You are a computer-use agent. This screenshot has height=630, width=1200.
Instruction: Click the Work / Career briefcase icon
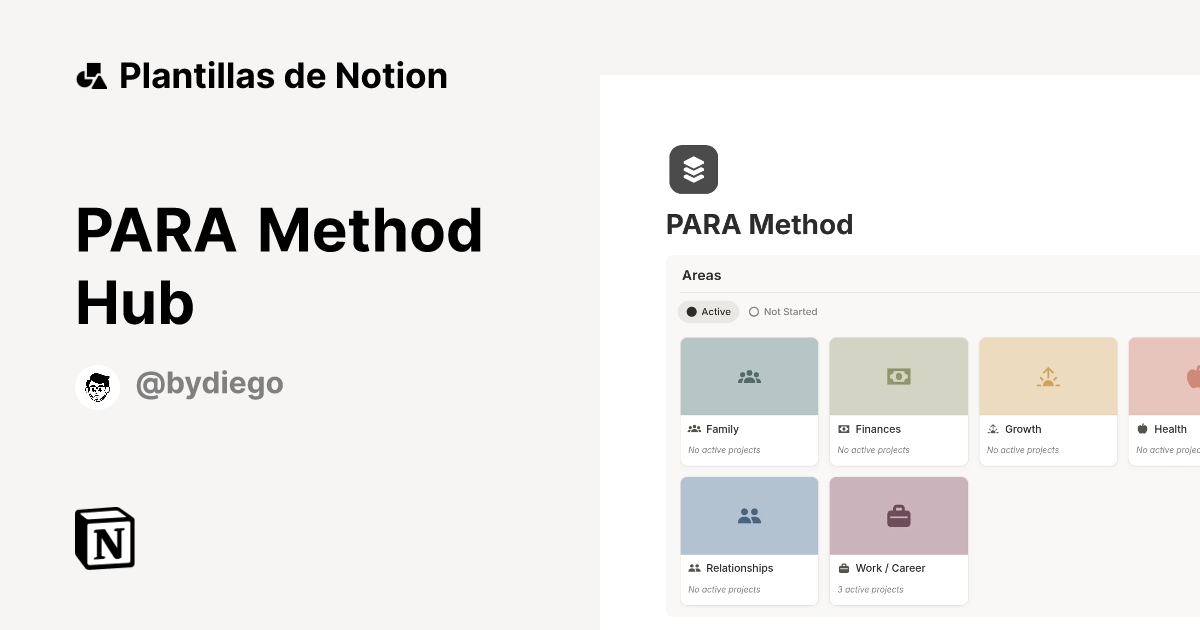tap(898, 515)
